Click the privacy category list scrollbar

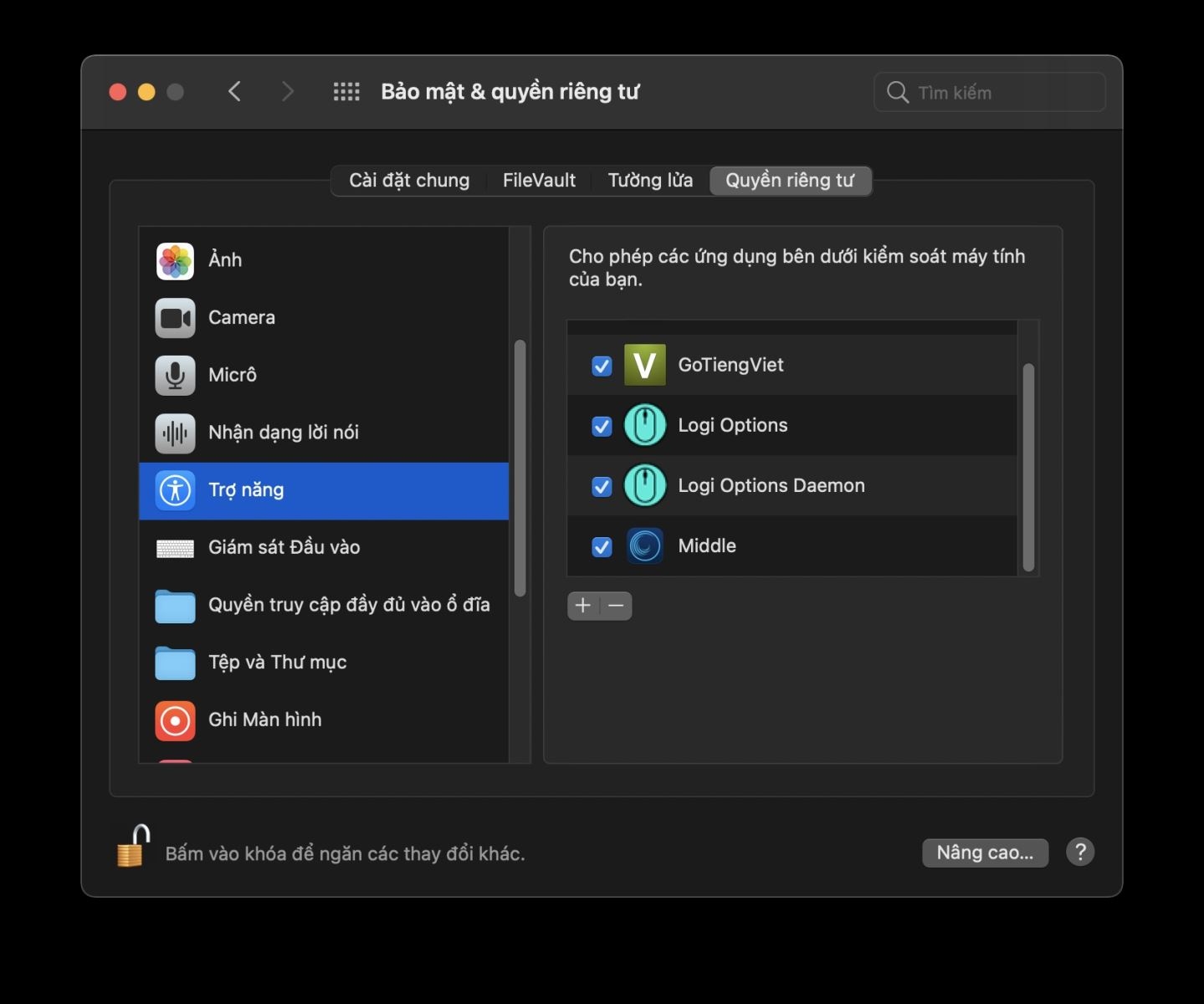(520, 468)
